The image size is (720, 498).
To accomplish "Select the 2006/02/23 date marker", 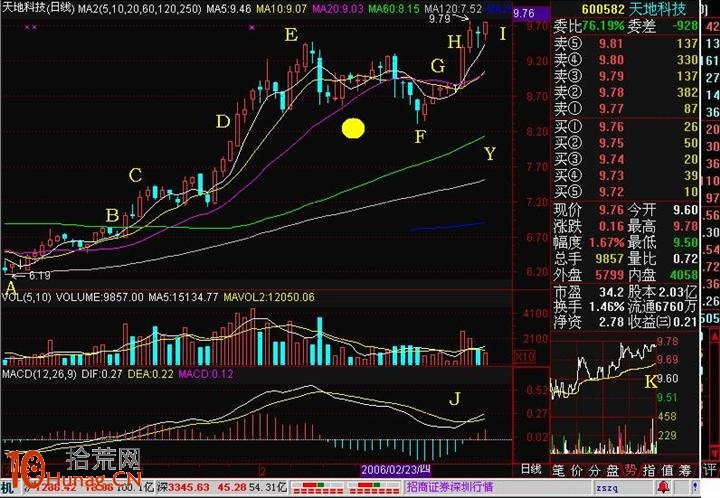I will [x=396, y=470].
